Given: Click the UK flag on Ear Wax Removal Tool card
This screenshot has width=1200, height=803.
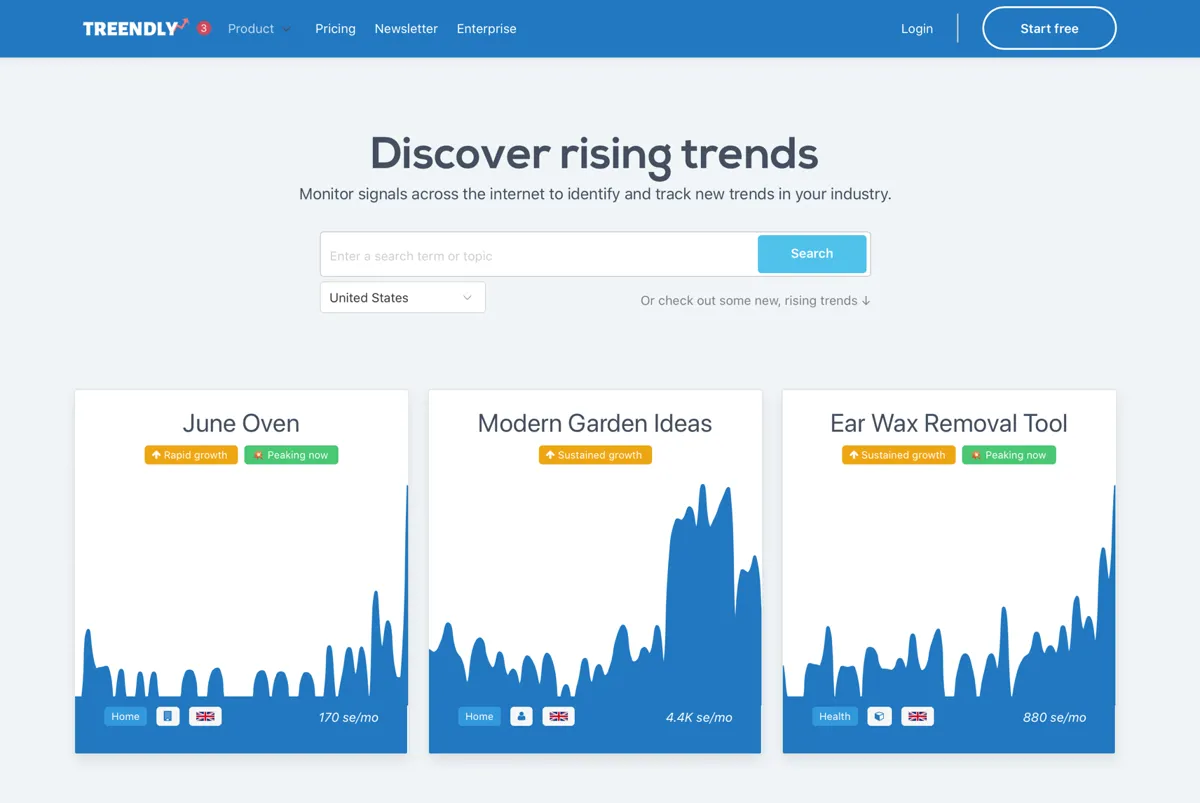Looking at the screenshot, I should [917, 716].
